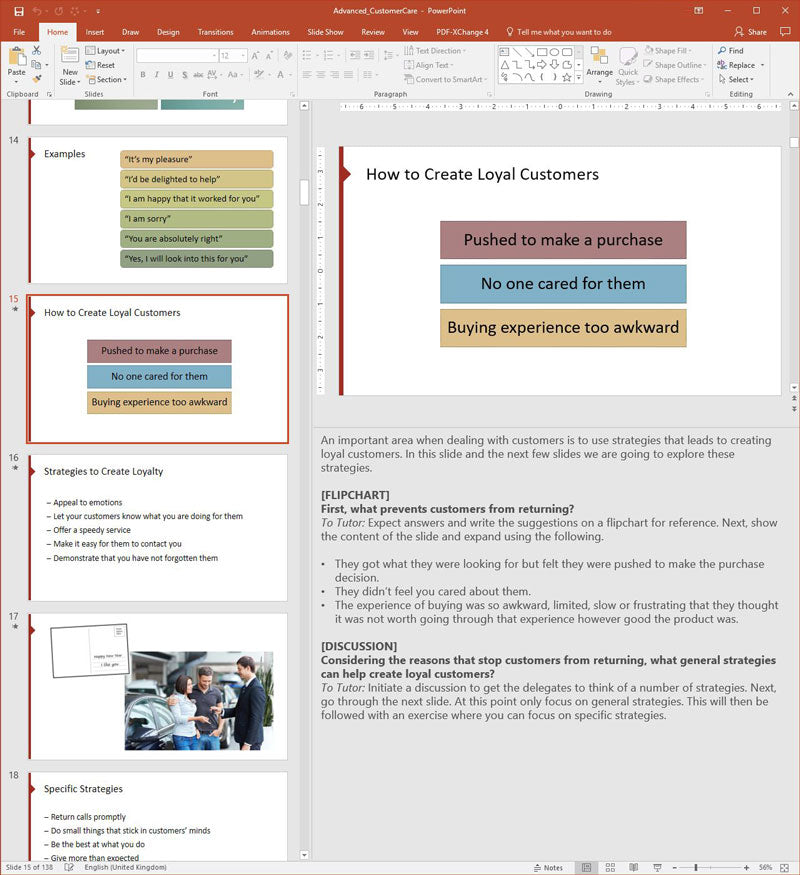Toggle Italic formatting
The image size is (800, 875).
click(157, 75)
